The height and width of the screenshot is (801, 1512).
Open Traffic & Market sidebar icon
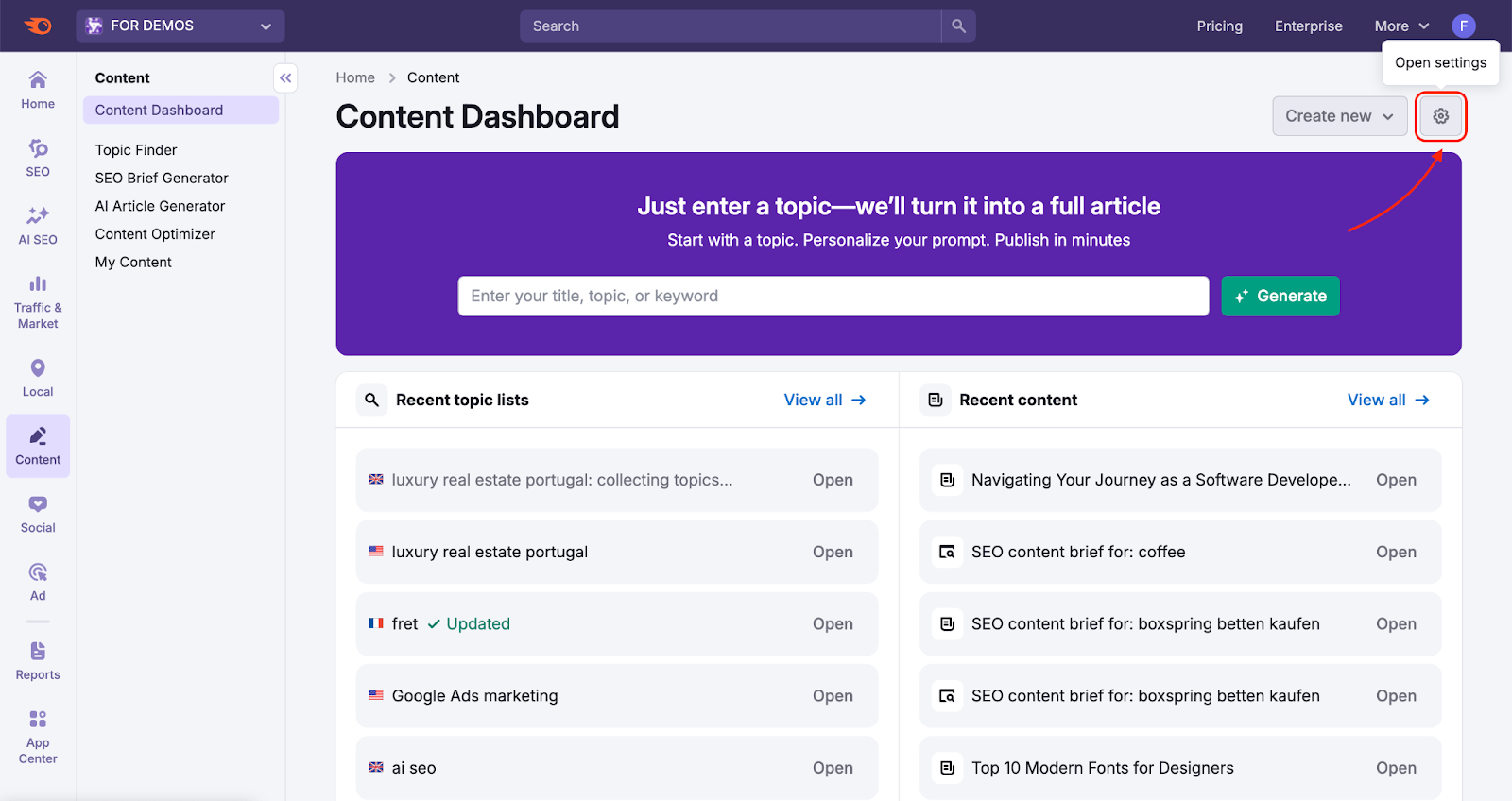[x=38, y=301]
